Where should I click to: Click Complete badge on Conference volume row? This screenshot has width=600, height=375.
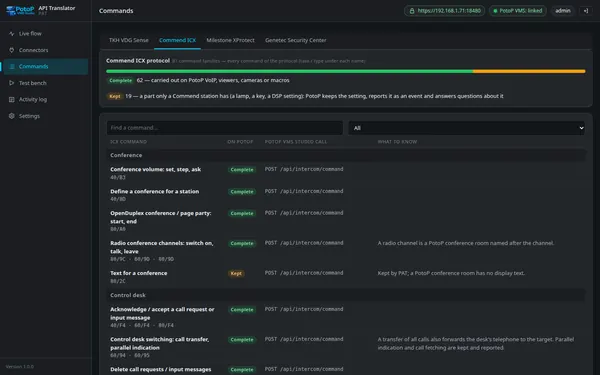tap(242, 170)
